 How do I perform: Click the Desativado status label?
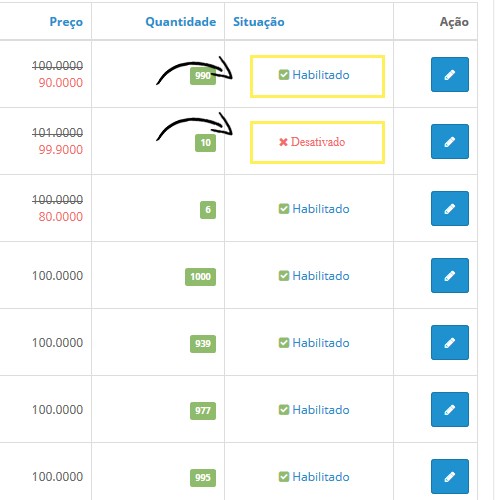318,142
